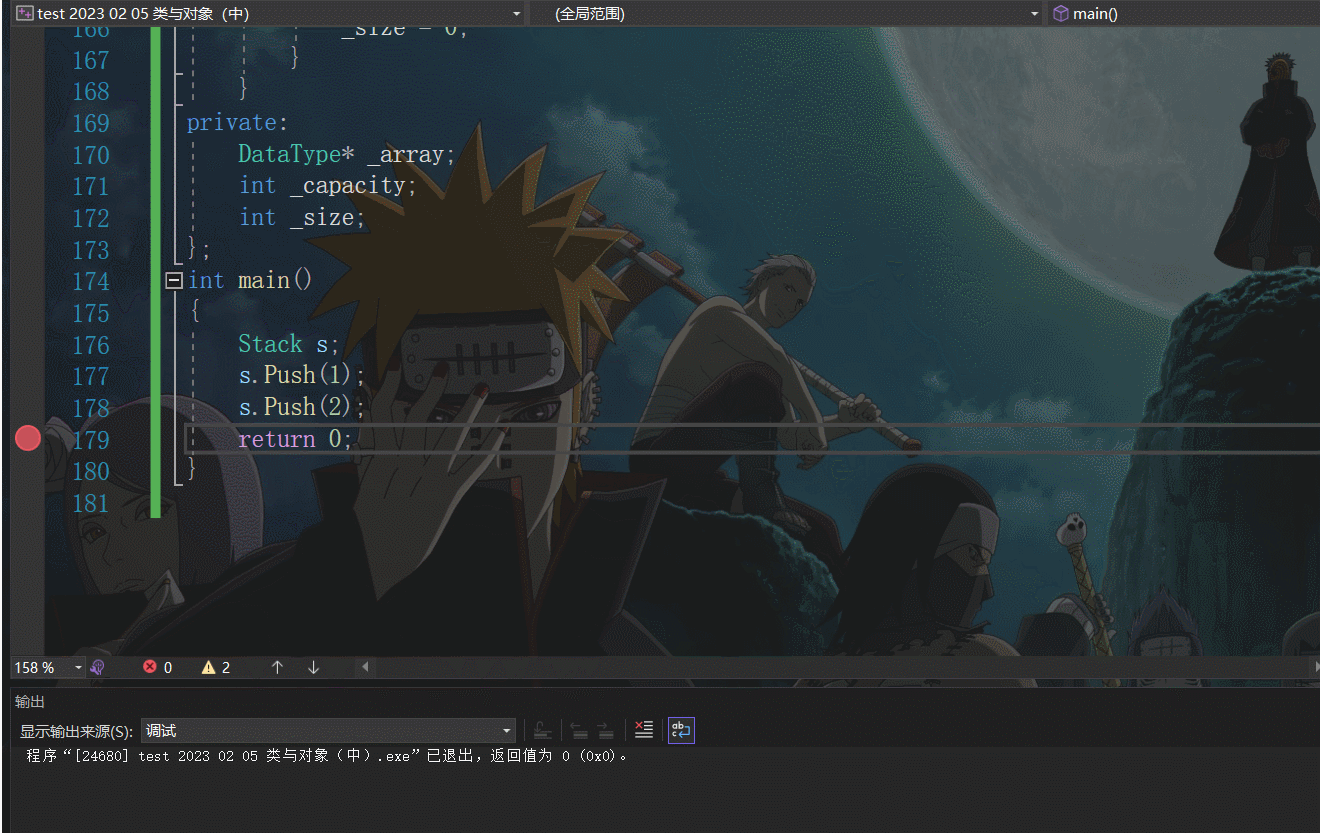This screenshot has width=1320, height=833.
Task: Click the 's.Push(1);' code line
Action: [x=302, y=375]
